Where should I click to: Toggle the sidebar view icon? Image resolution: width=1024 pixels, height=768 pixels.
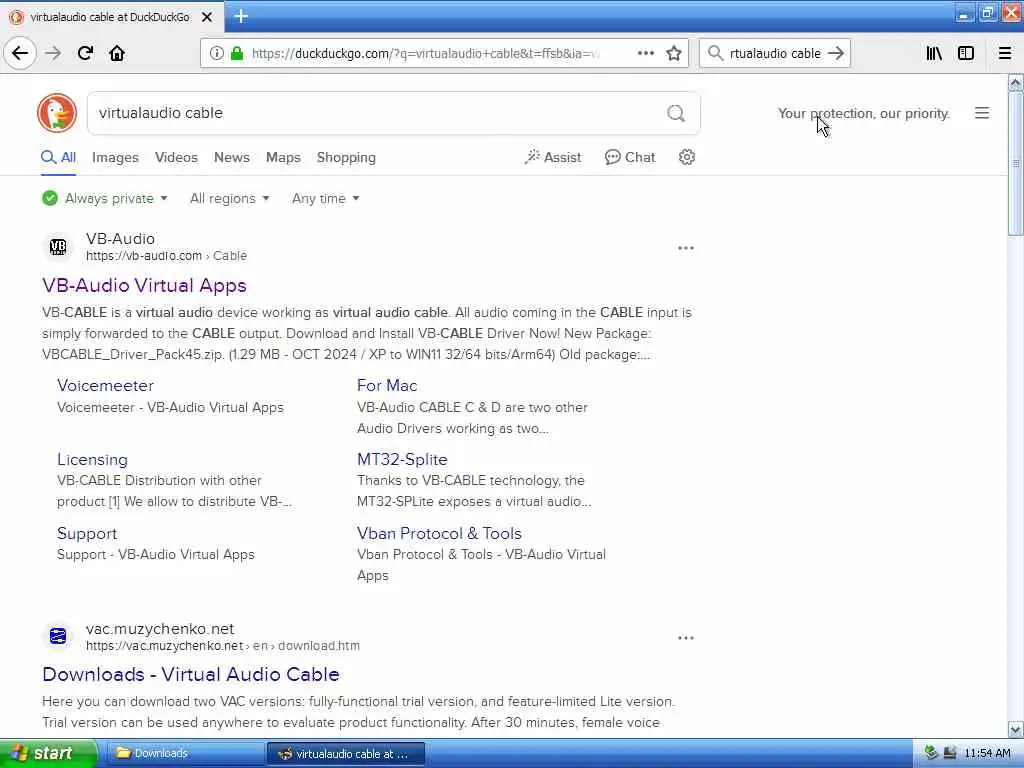click(x=966, y=53)
